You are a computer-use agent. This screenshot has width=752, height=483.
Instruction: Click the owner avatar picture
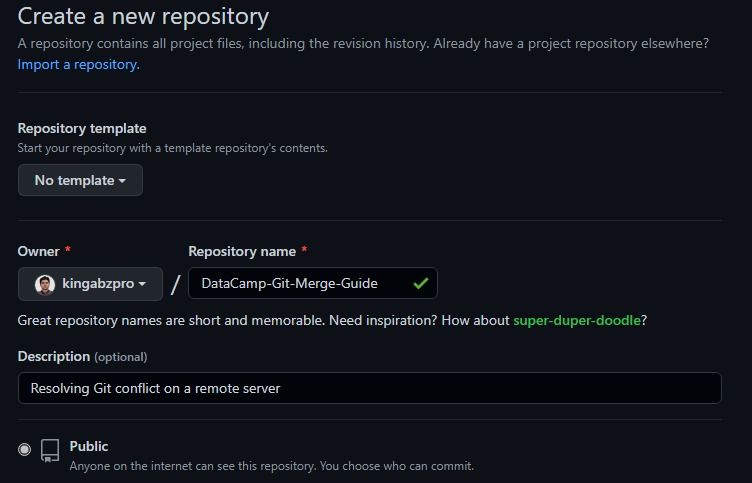pos(45,284)
